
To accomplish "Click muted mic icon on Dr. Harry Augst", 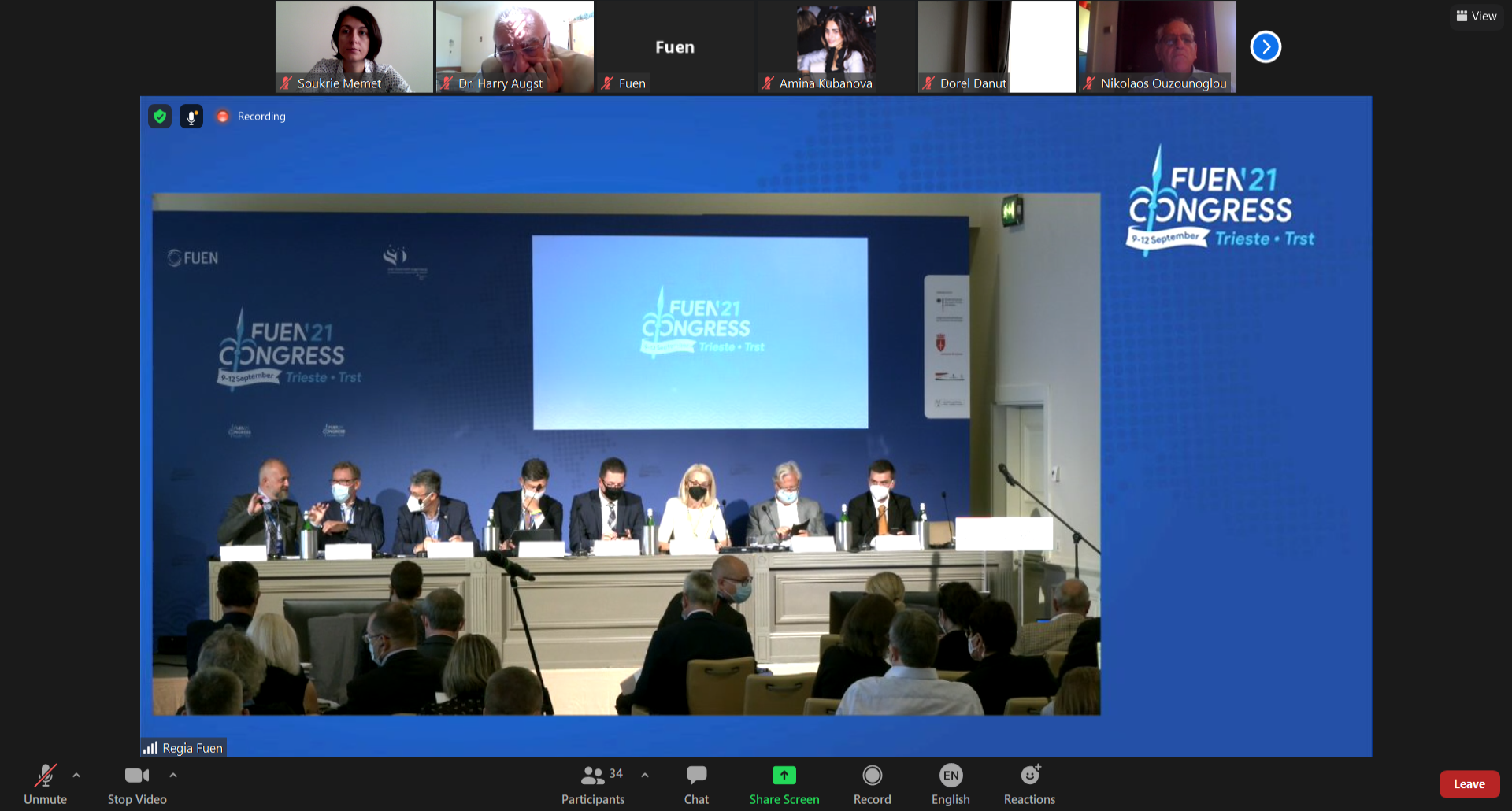I will [x=447, y=83].
